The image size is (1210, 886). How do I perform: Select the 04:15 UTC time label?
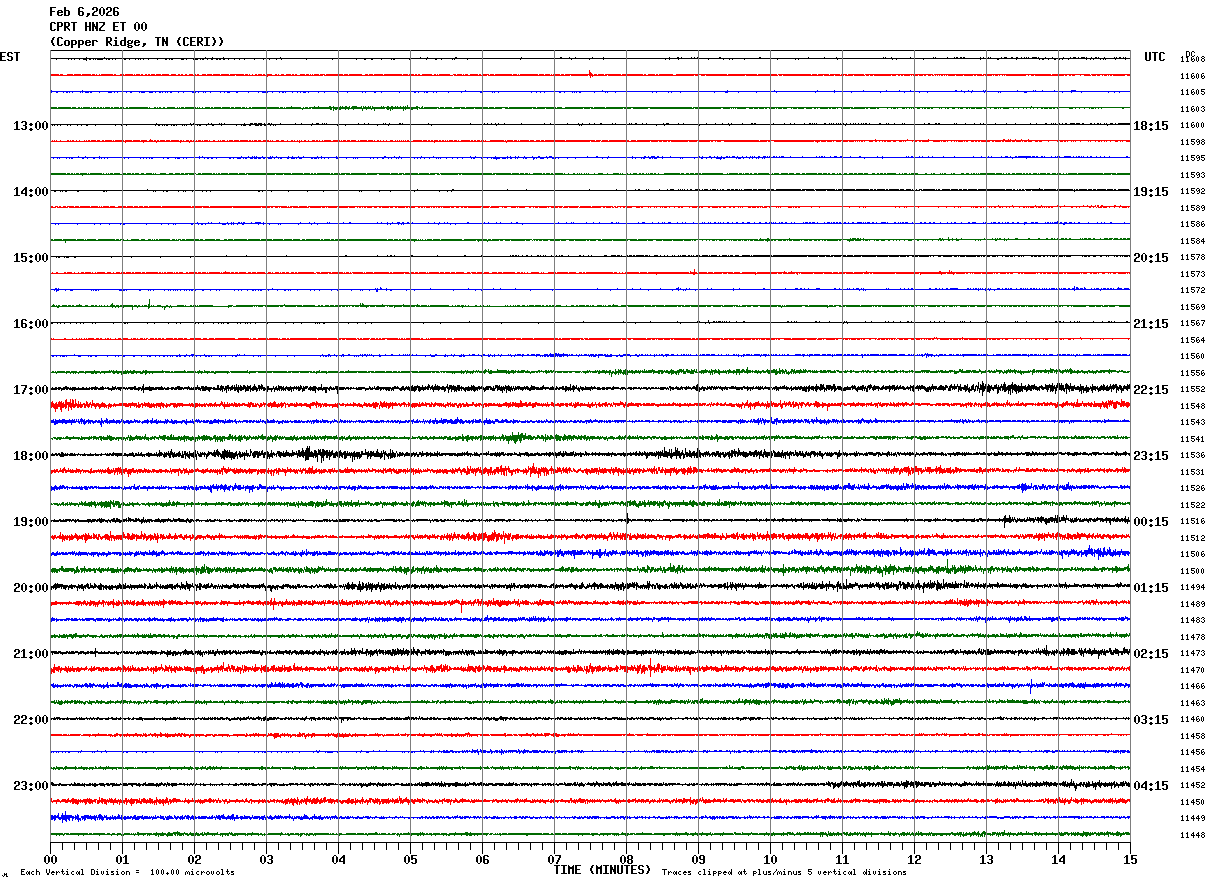point(1150,786)
